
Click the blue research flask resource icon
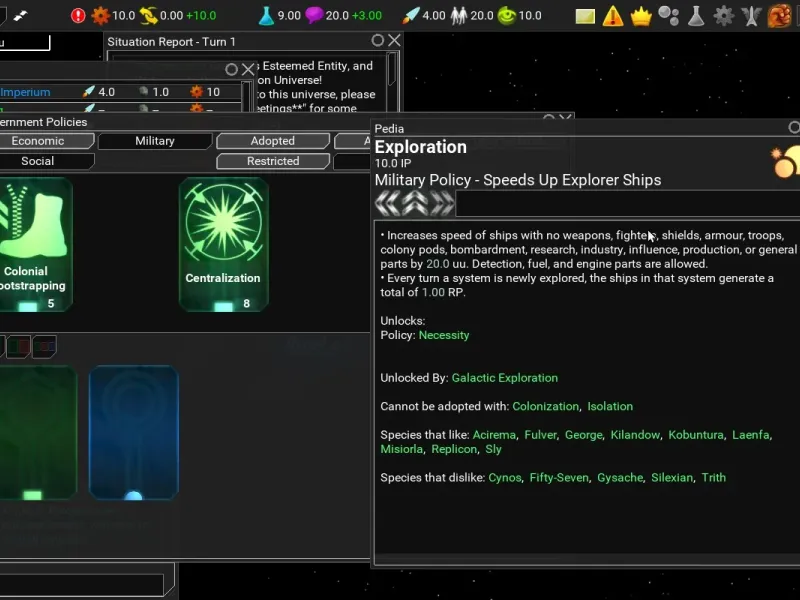coord(266,15)
